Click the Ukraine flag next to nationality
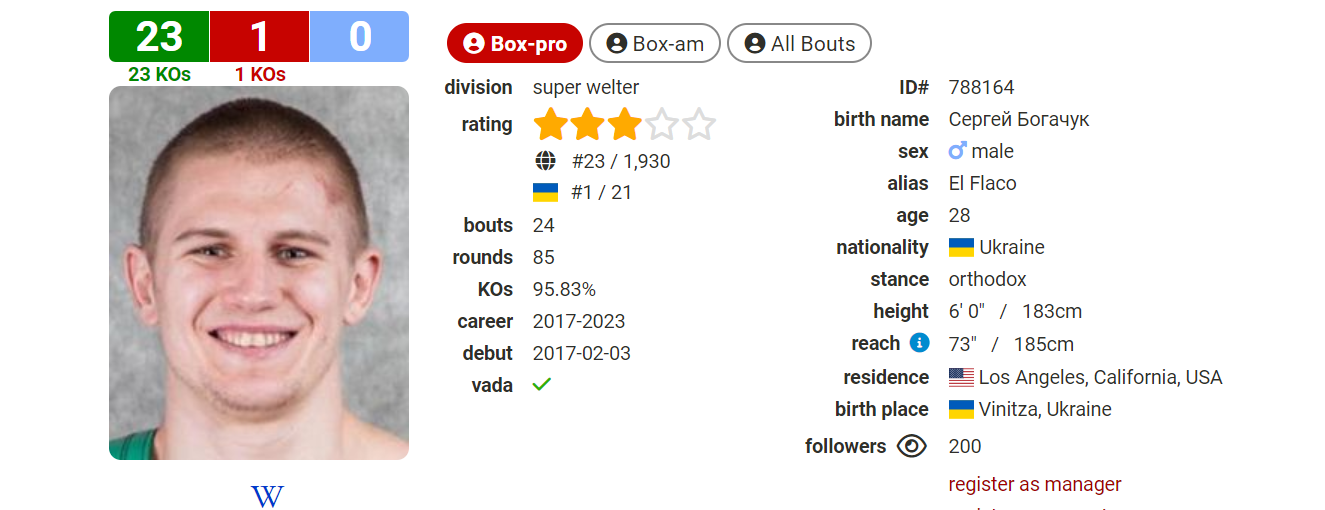Image resolution: width=1325 pixels, height=510 pixels. point(961,247)
